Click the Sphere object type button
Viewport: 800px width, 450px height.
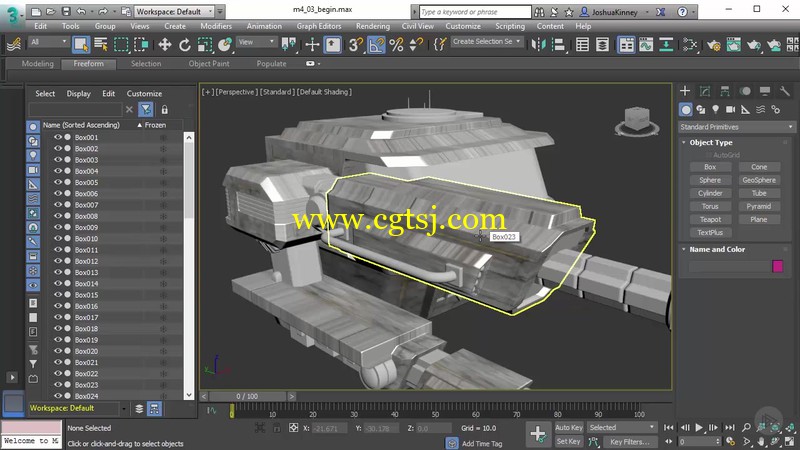pos(710,180)
